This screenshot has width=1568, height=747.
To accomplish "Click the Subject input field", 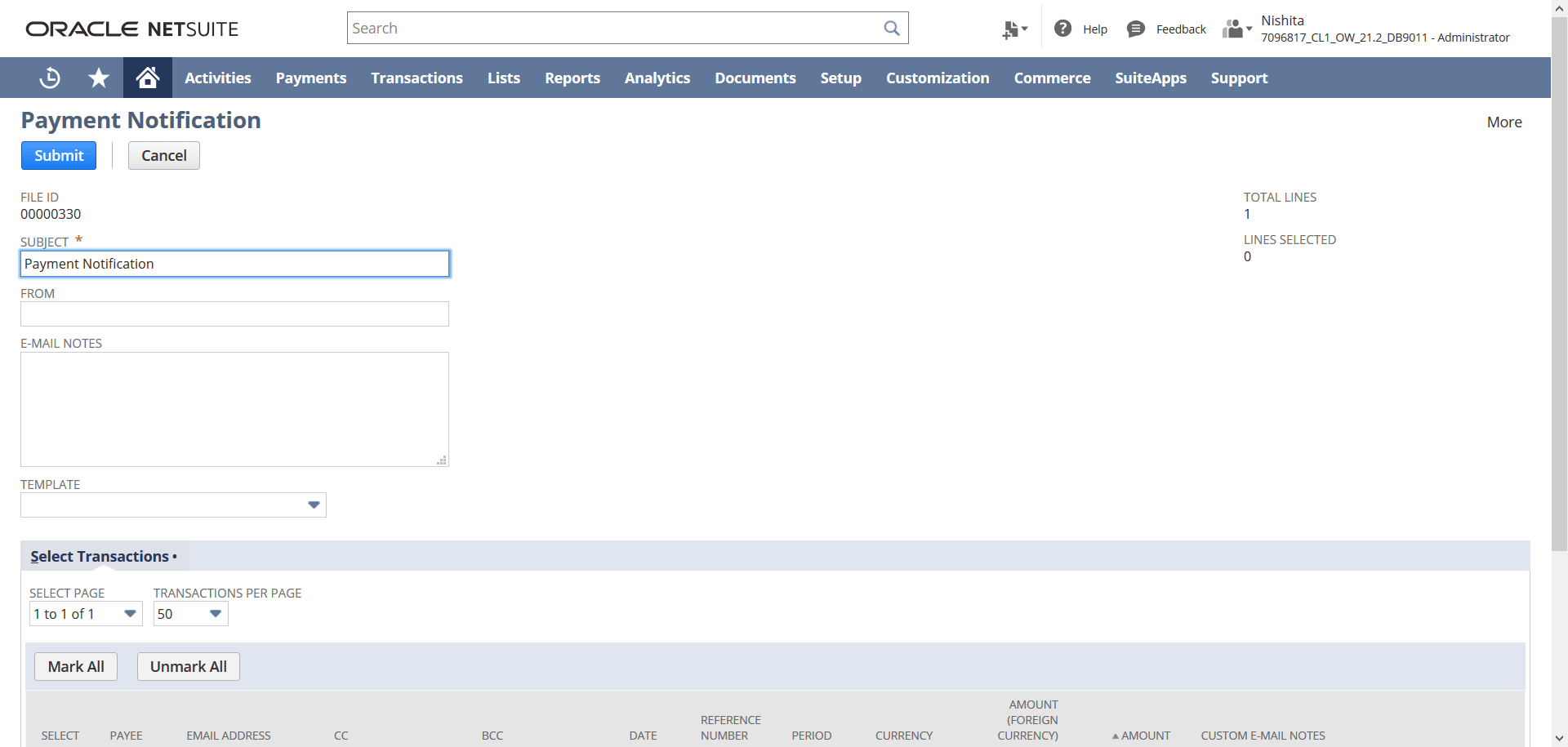I will tap(235, 264).
